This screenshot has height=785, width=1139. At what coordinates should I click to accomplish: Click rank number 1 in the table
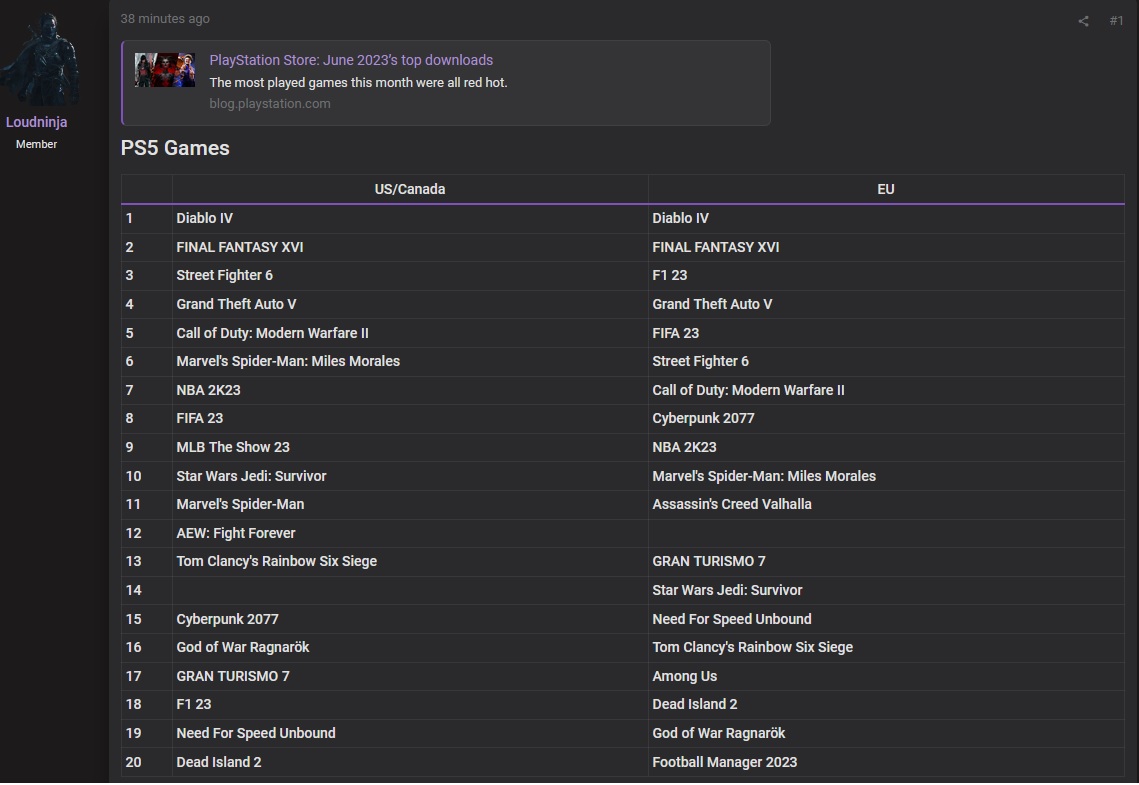pos(129,219)
